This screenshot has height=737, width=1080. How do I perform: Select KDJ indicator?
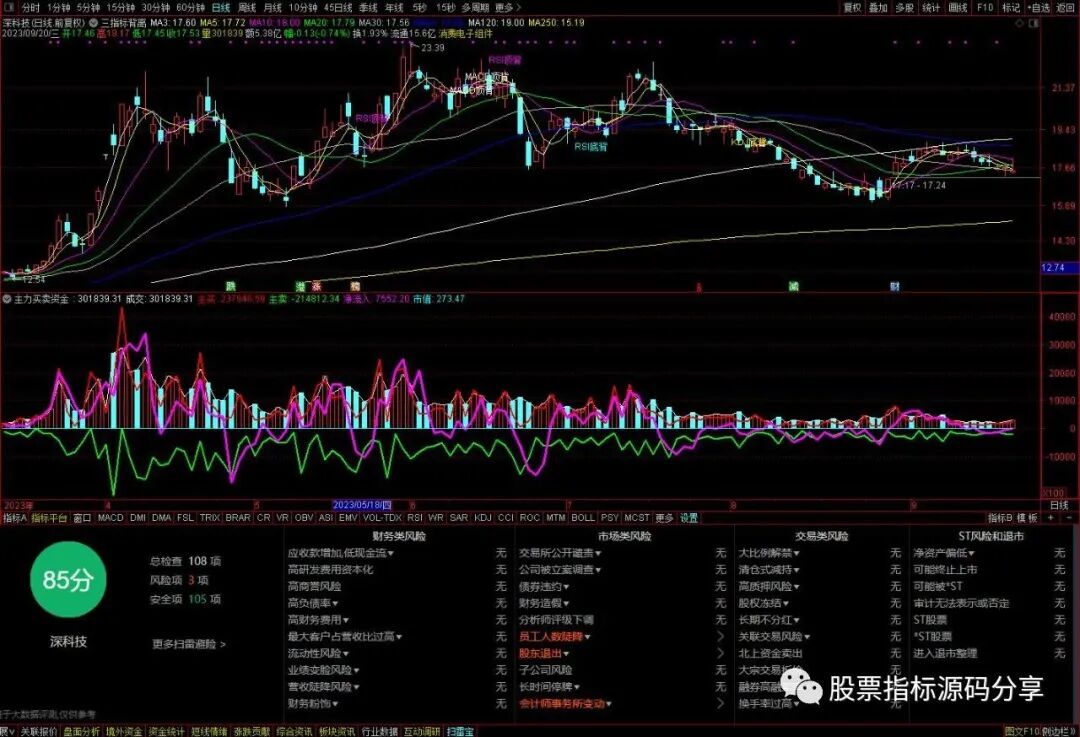click(x=483, y=517)
